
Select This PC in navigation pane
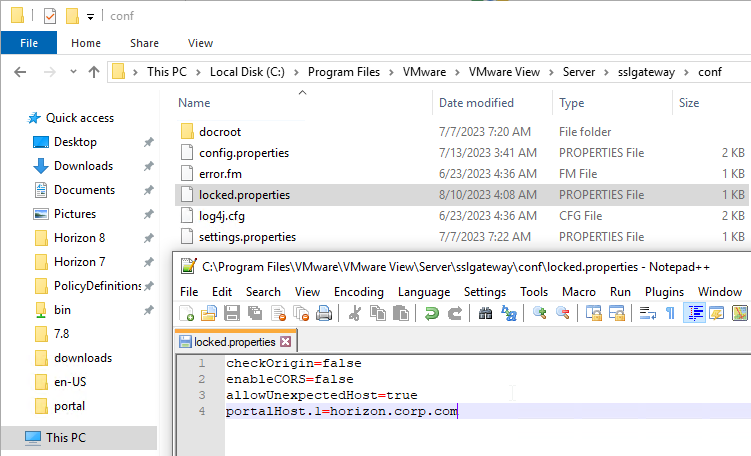tap(66, 438)
